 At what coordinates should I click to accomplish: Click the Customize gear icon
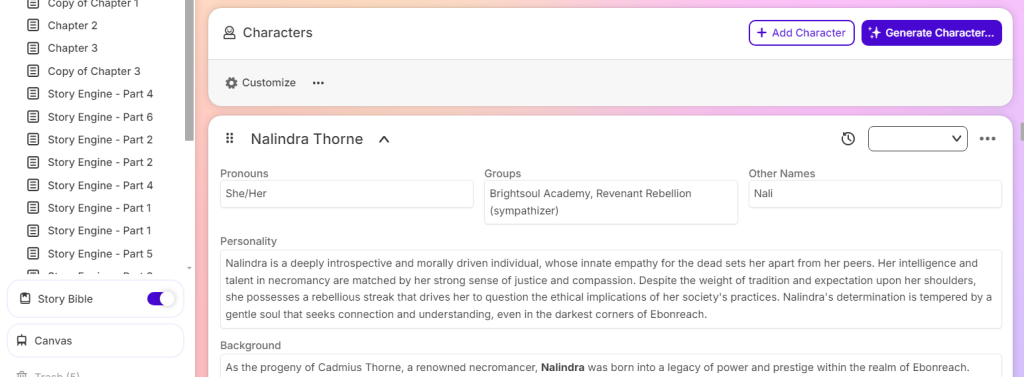(x=231, y=83)
